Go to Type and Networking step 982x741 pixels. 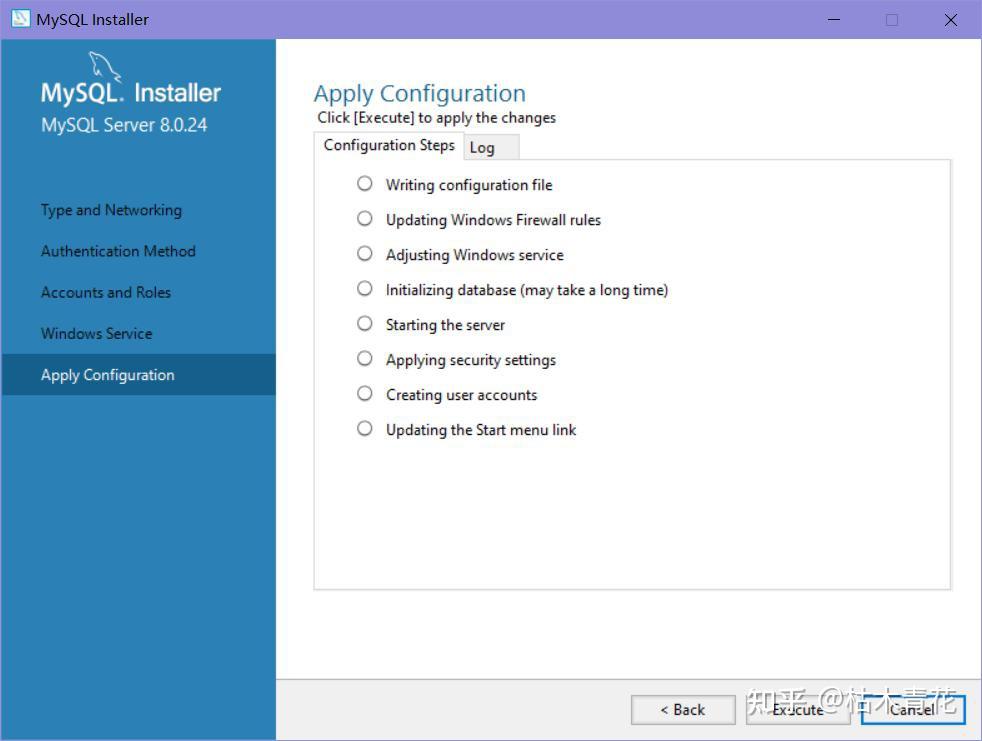pyautogui.click(x=111, y=210)
